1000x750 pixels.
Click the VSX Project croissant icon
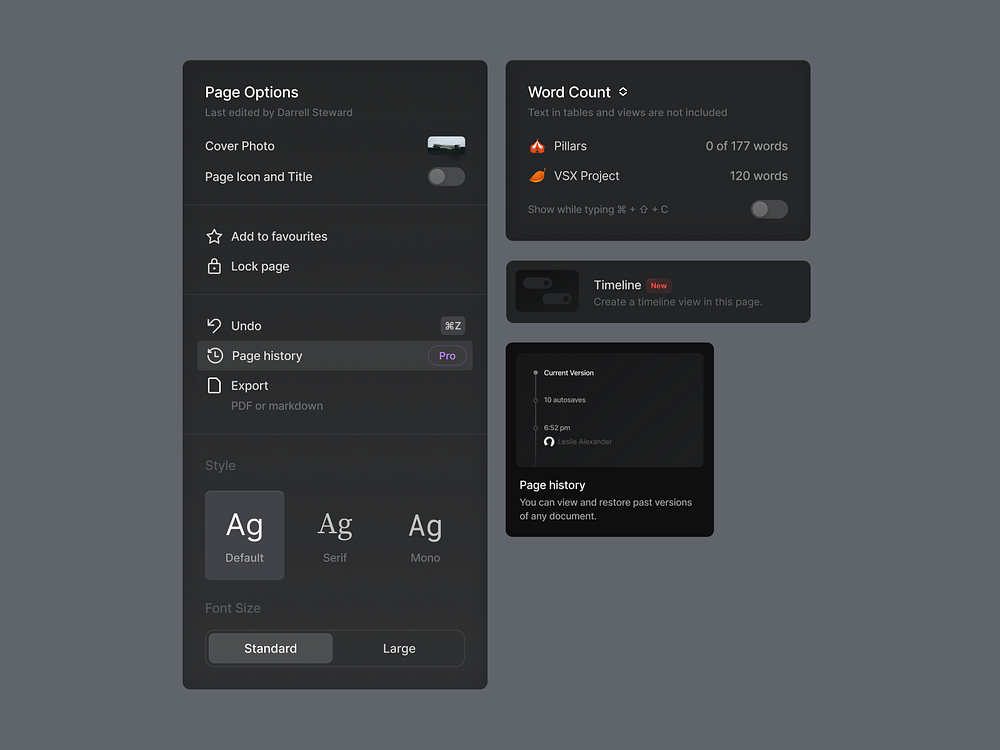(537, 175)
